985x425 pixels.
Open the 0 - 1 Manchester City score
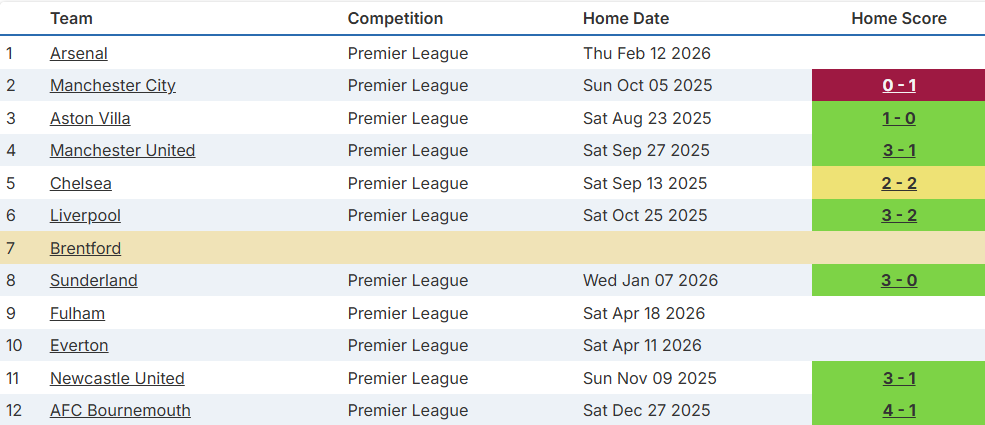tap(899, 85)
